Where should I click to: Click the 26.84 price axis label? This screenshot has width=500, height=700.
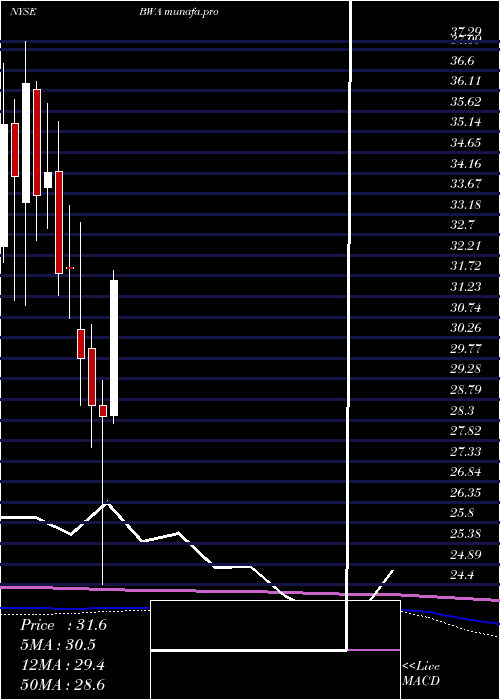point(465,472)
